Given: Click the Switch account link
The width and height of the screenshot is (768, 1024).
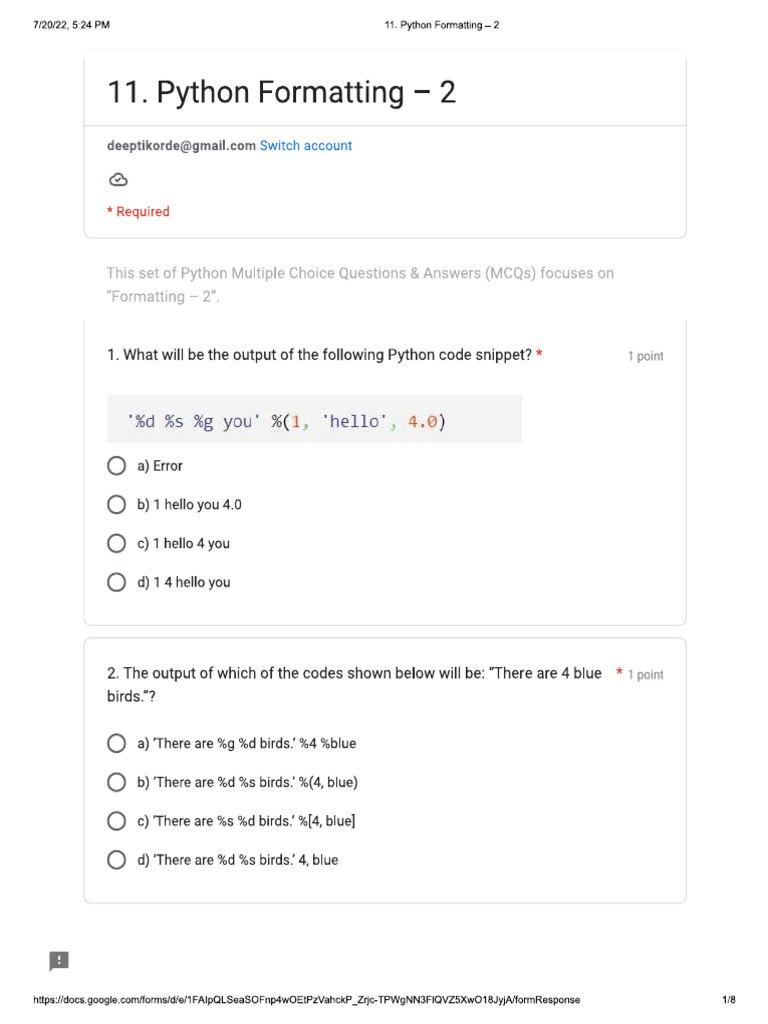Looking at the screenshot, I should pyautogui.click(x=306, y=146).
